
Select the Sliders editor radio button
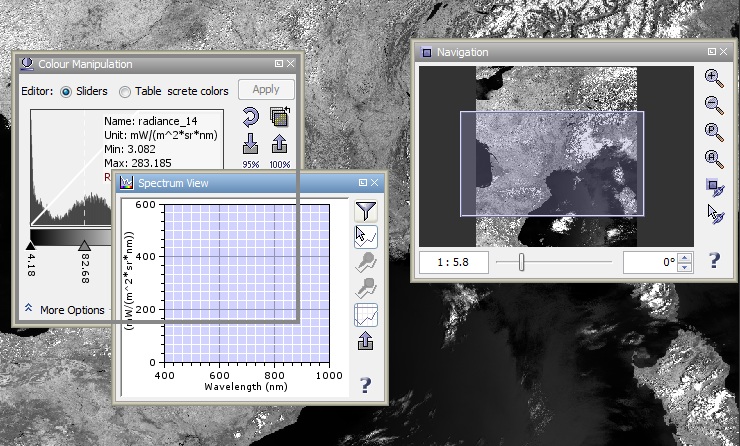point(67,92)
